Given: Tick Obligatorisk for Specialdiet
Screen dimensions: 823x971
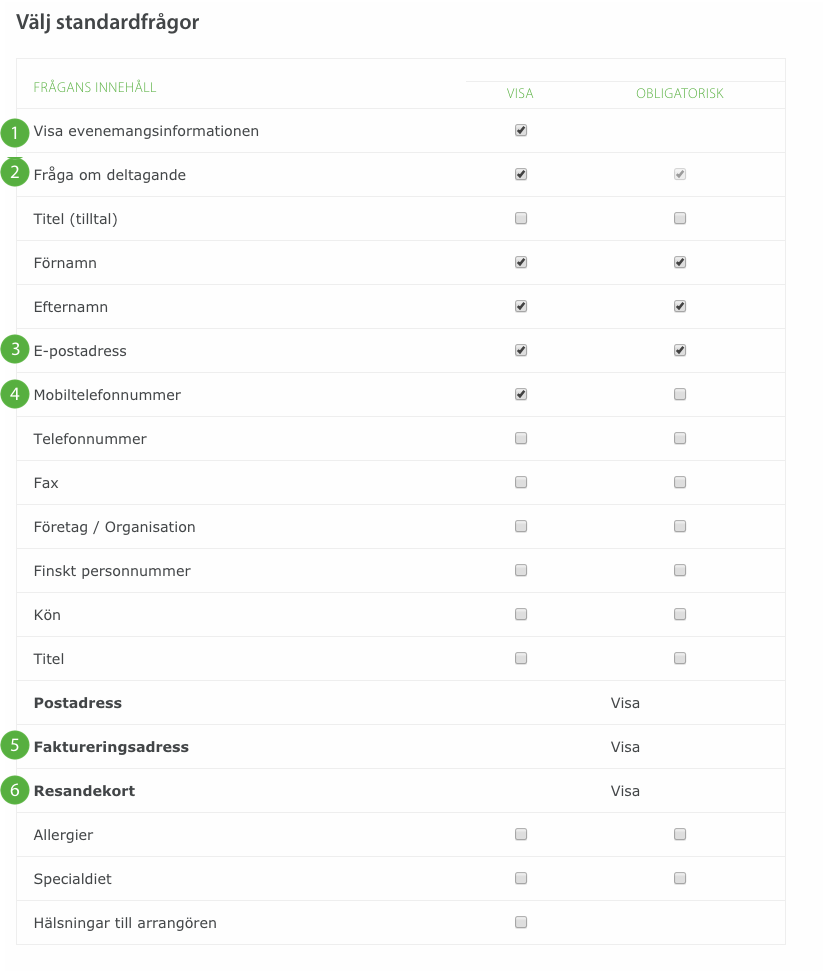Looking at the screenshot, I should click(680, 878).
